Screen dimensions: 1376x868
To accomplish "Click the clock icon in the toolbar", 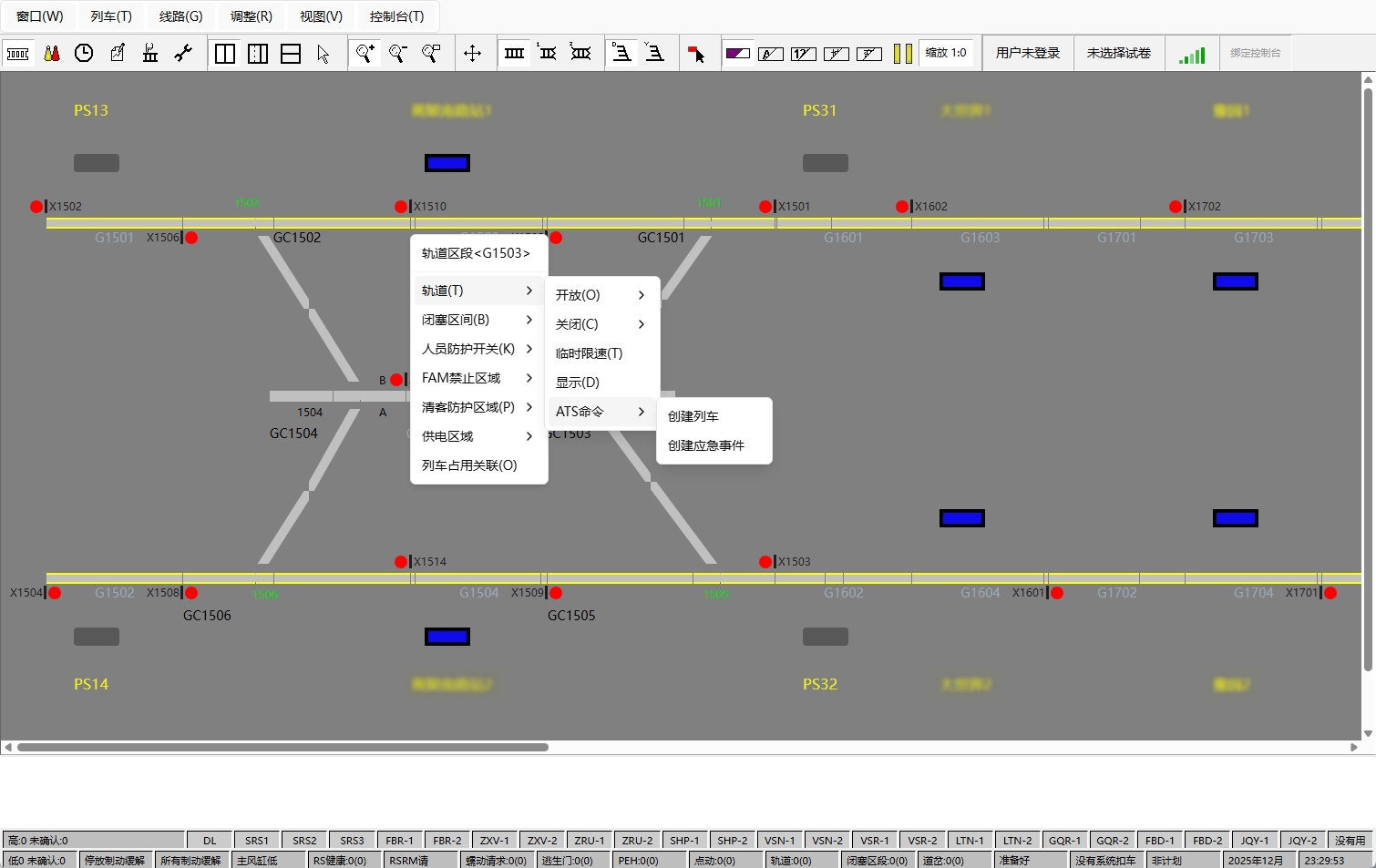I will (x=84, y=54).
